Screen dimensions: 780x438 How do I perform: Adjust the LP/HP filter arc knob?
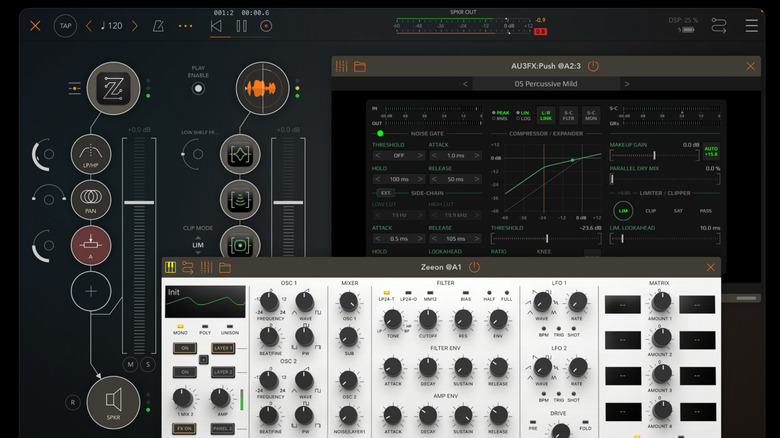pos(44,154)
